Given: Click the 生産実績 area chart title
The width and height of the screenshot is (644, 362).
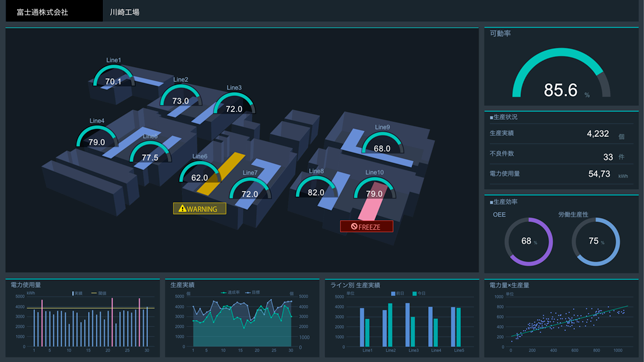Looking at the screenshot, I should pos(182,285).
